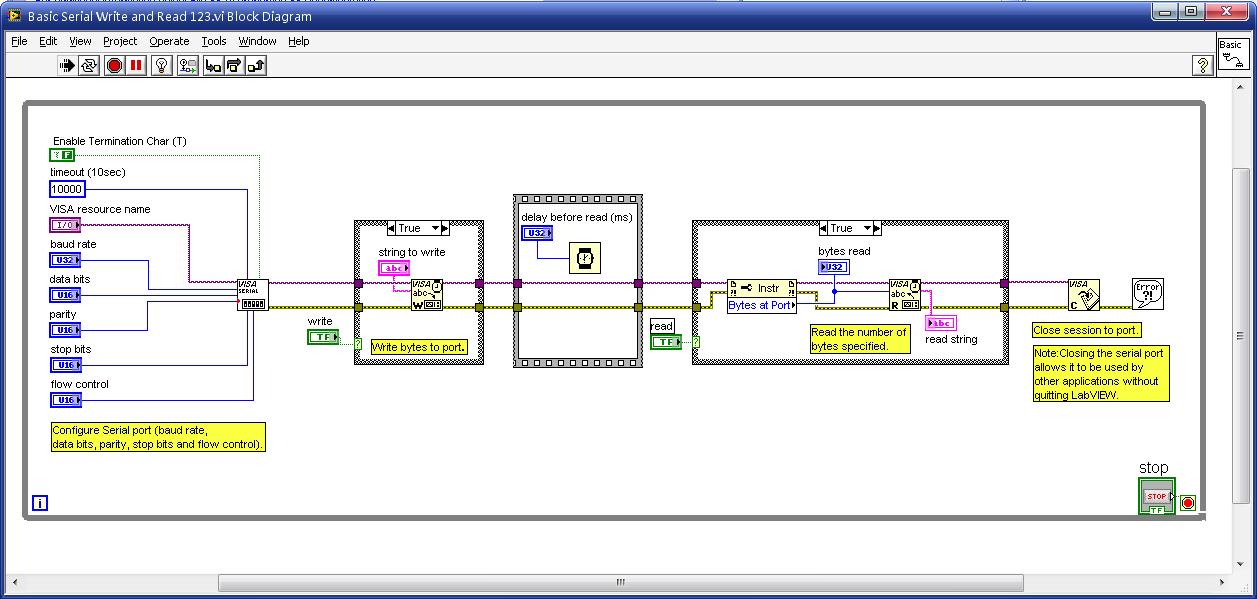The image size is (1257, 599).
Task: Click the "Configure Serial port" comment label
Action: coord(158,437)
